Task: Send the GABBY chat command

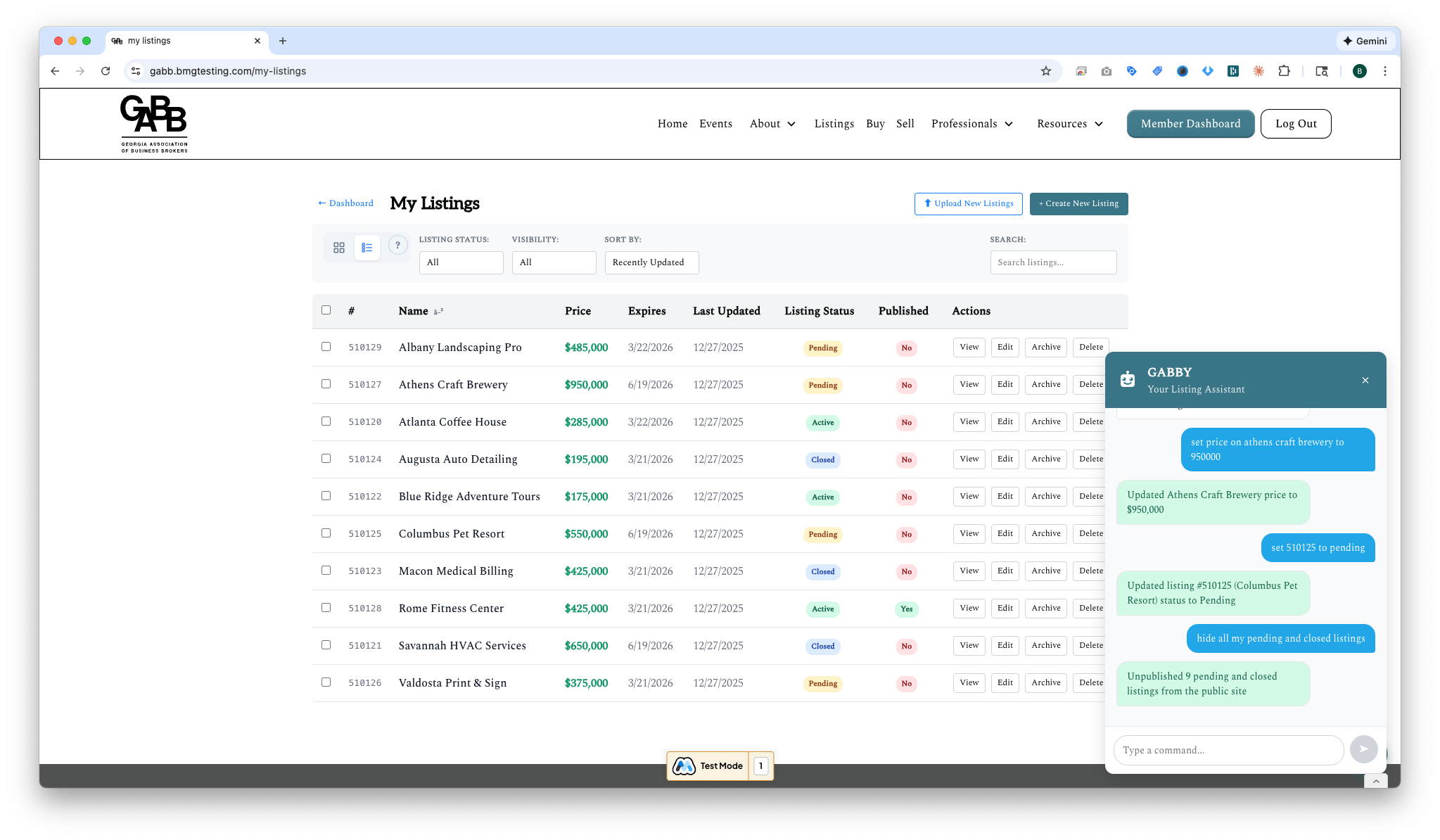Action: (1363, 749)
